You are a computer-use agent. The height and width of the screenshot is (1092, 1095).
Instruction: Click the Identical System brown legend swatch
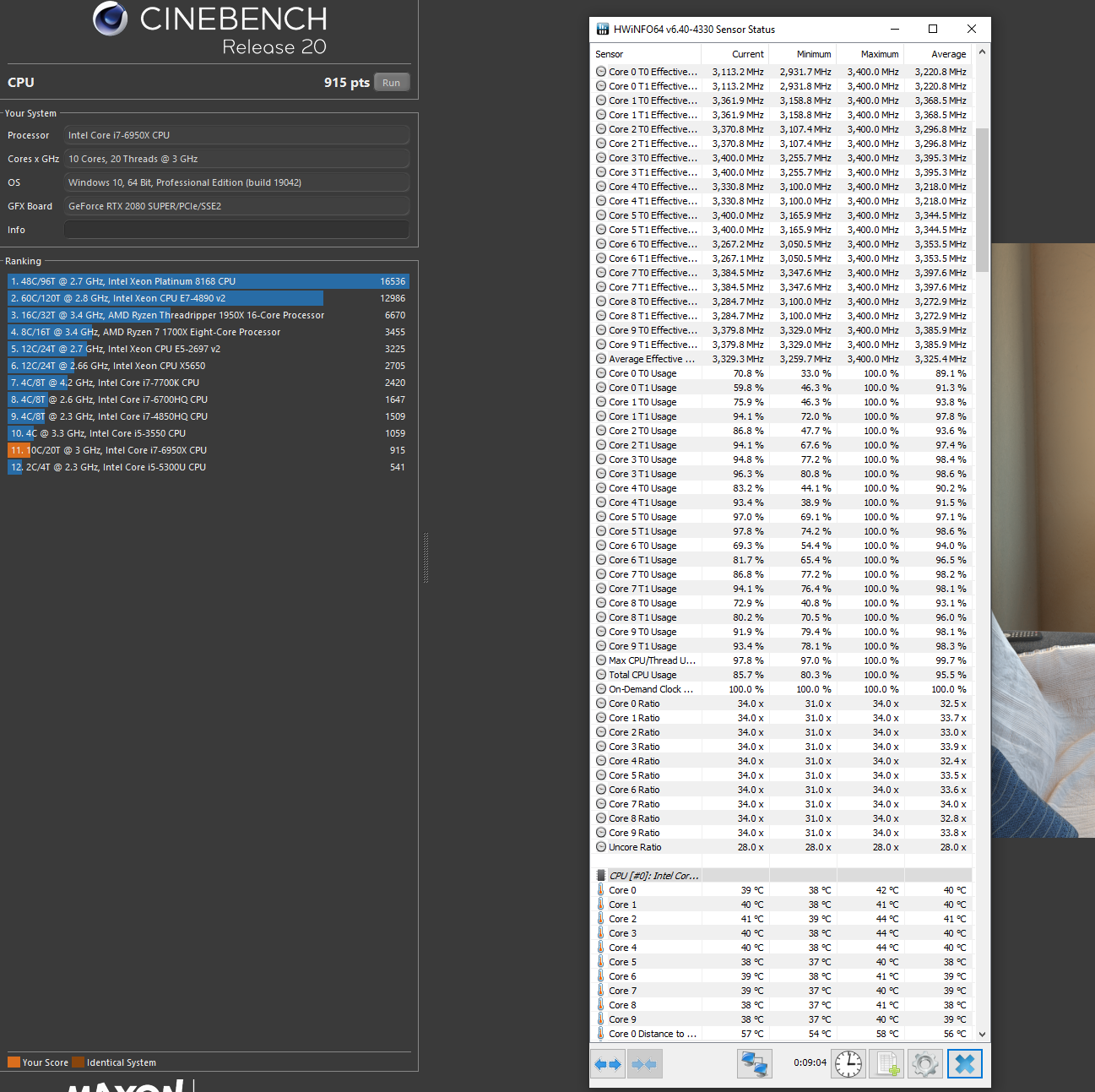point(78,1062)
